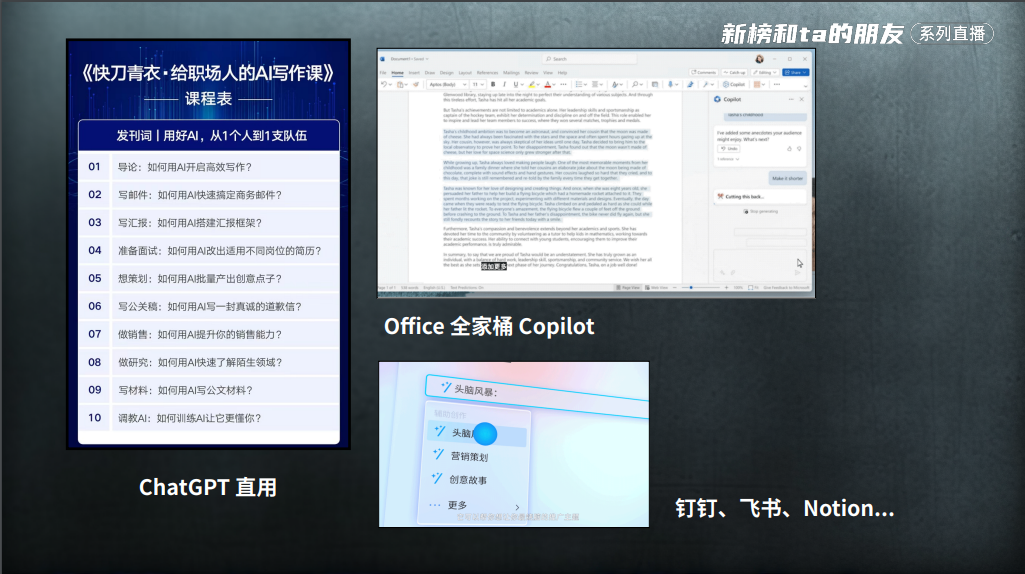Click the Undo button in Copilot reply
Screen dimensions: 1025x574
tap(729, 148)
